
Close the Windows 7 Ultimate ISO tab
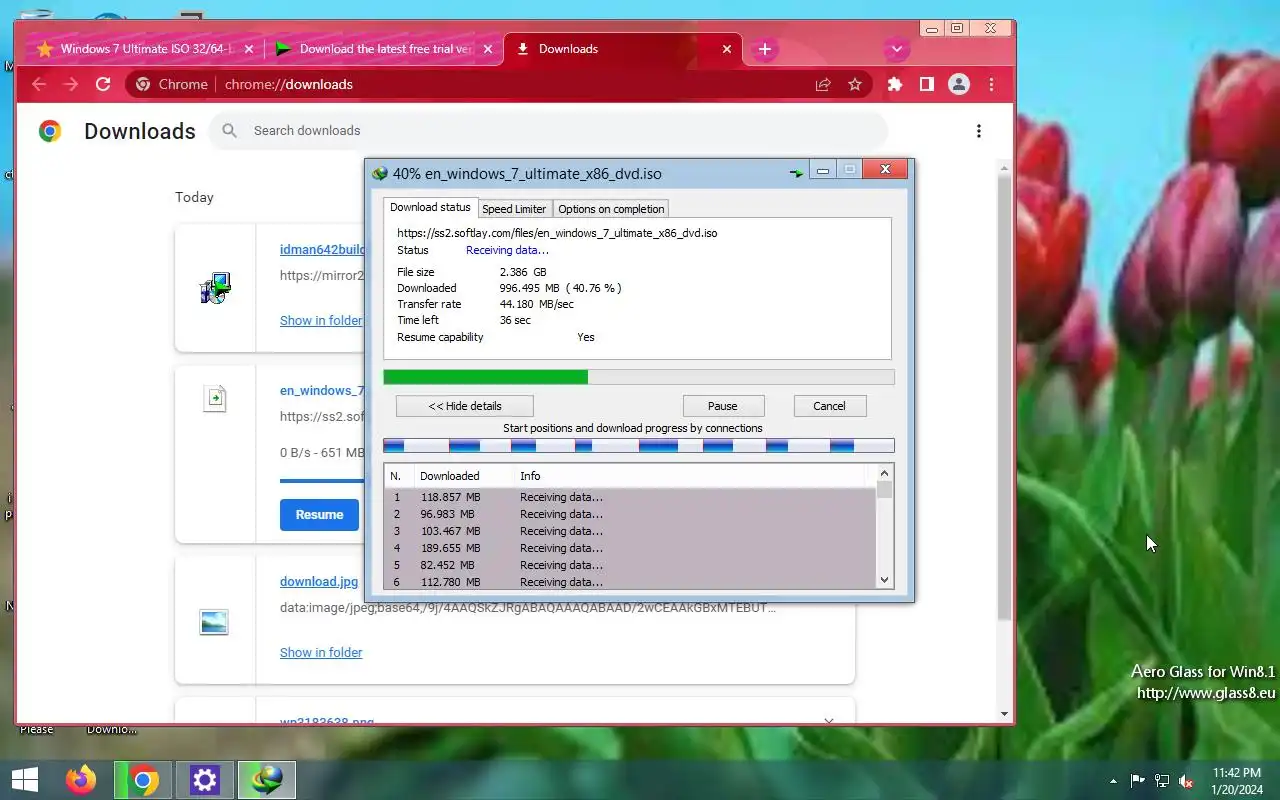click(x=249, y=49)
